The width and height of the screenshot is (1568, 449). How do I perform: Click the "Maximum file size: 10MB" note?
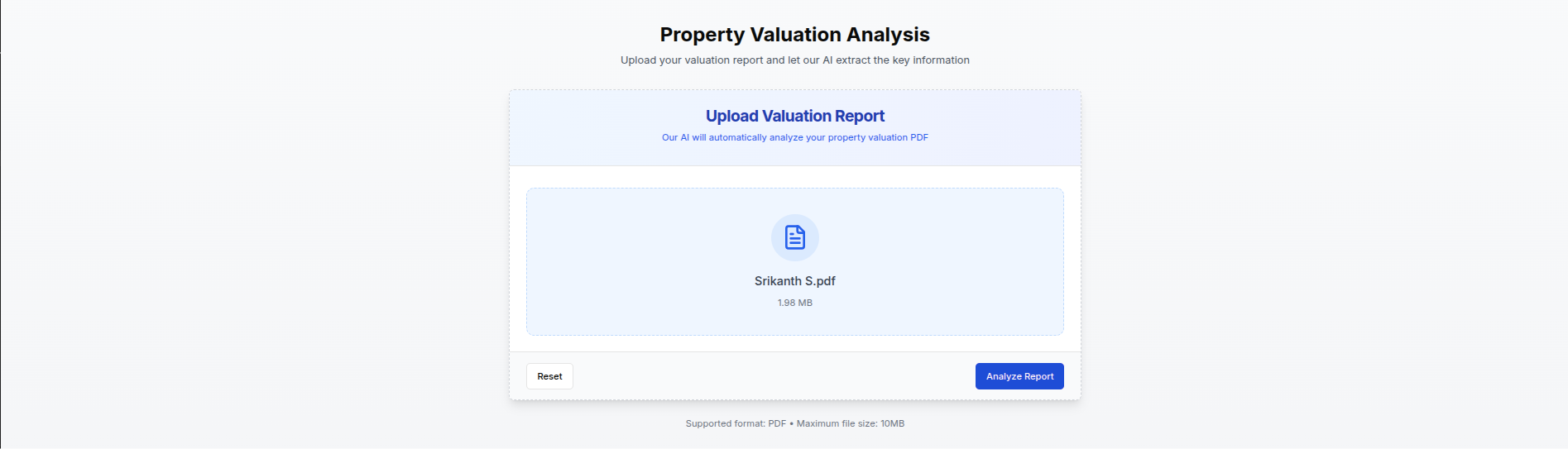(x=851, y=423)
